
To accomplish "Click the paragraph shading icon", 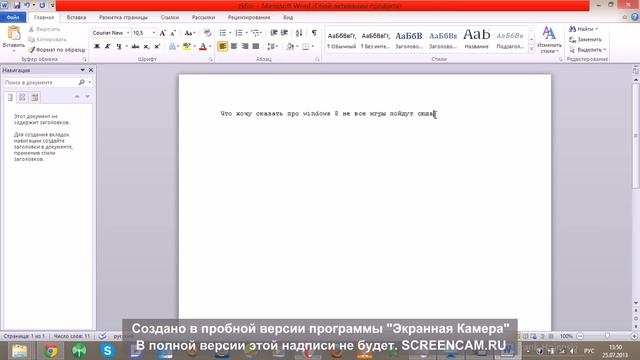I will (290, 47).
